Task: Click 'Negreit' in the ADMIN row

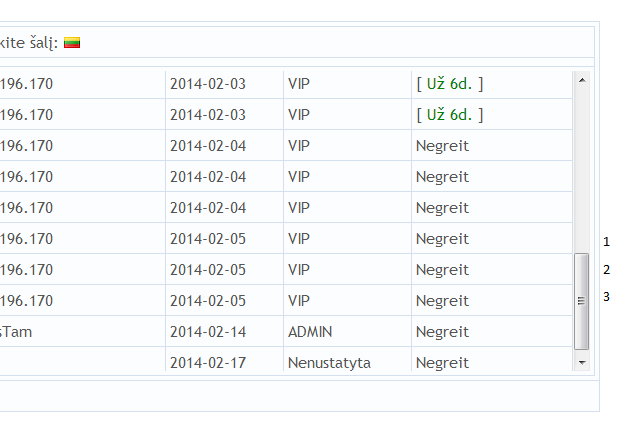Action: (442, 332)
